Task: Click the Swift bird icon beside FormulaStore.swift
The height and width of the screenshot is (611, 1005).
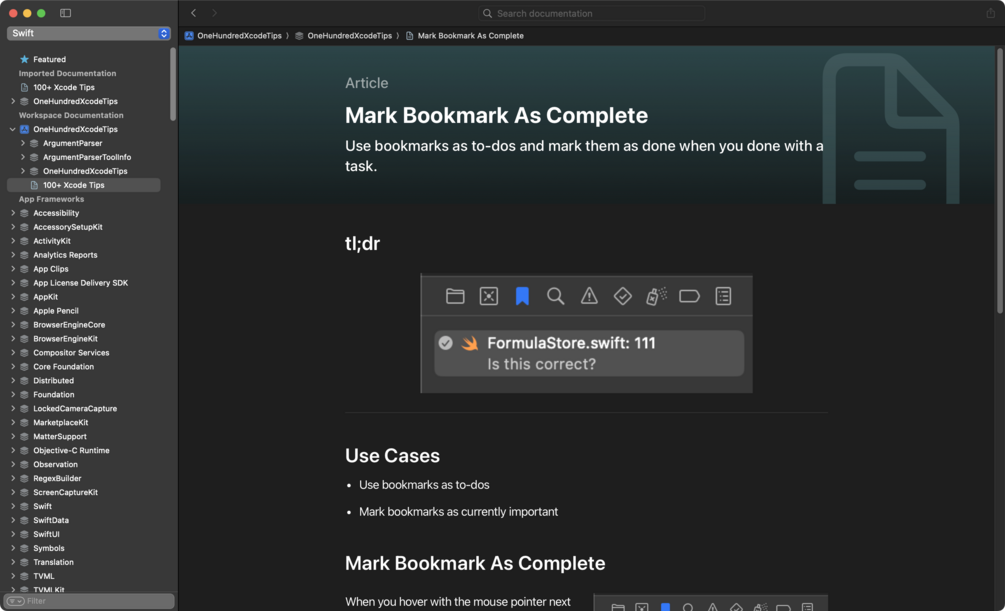Action: pyautogui.click(x=470, y=344)
